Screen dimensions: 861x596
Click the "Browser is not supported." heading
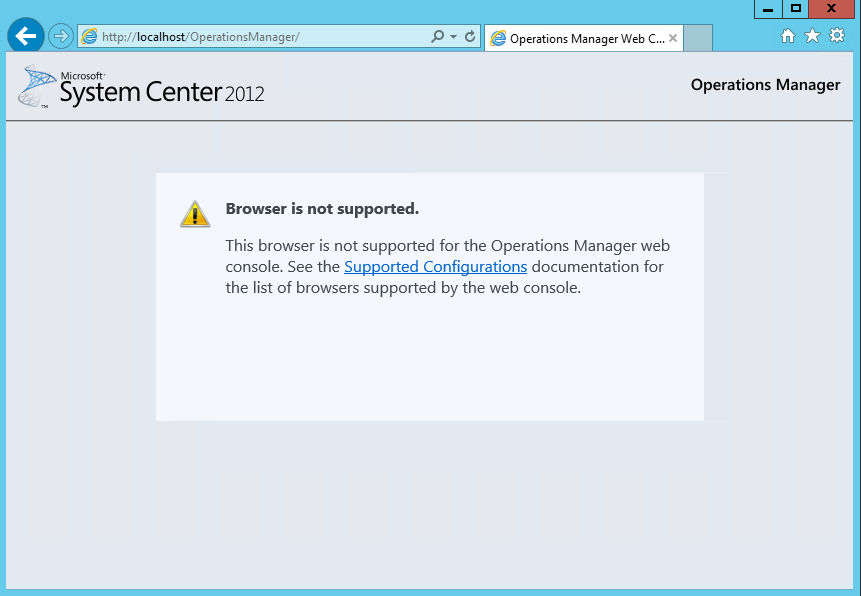tap(322, 209)
